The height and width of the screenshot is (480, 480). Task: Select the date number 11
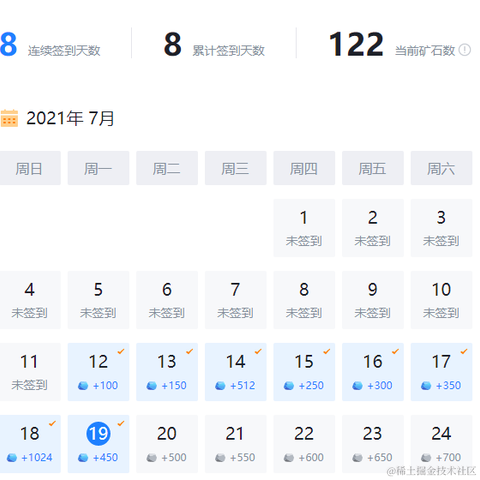(x=29, y=362)
